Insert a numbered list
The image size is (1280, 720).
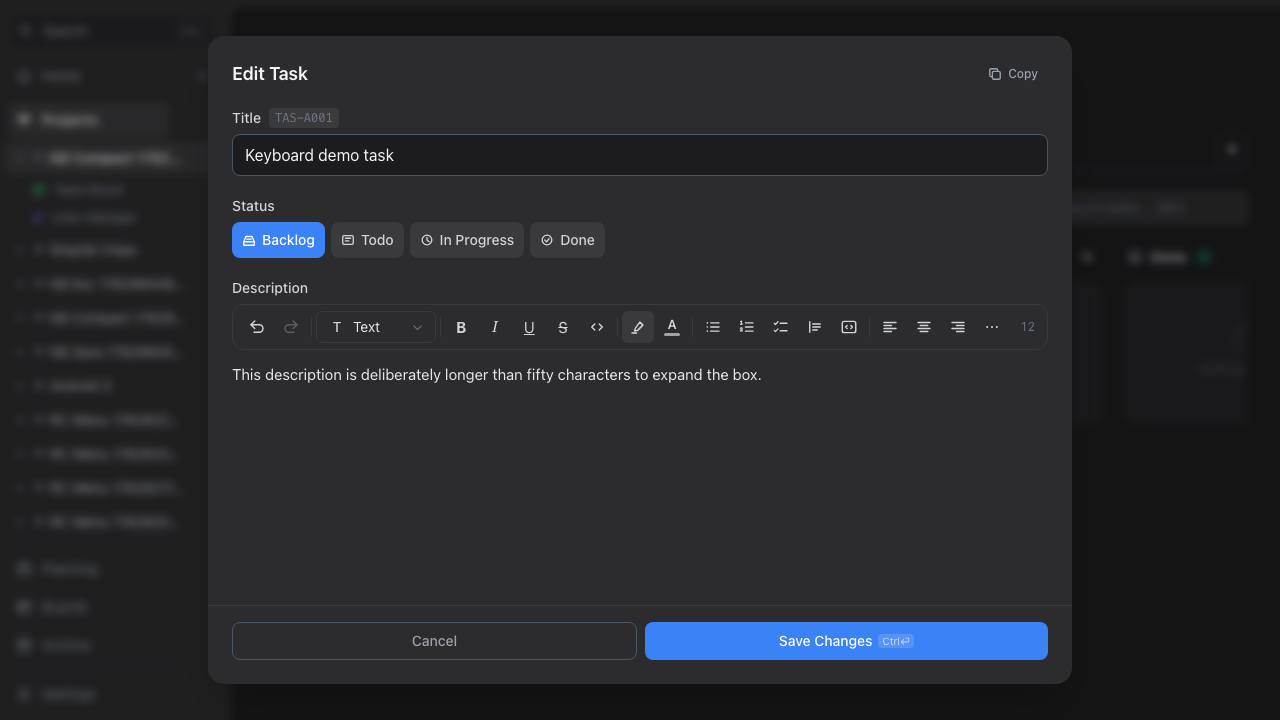point(747,327)
